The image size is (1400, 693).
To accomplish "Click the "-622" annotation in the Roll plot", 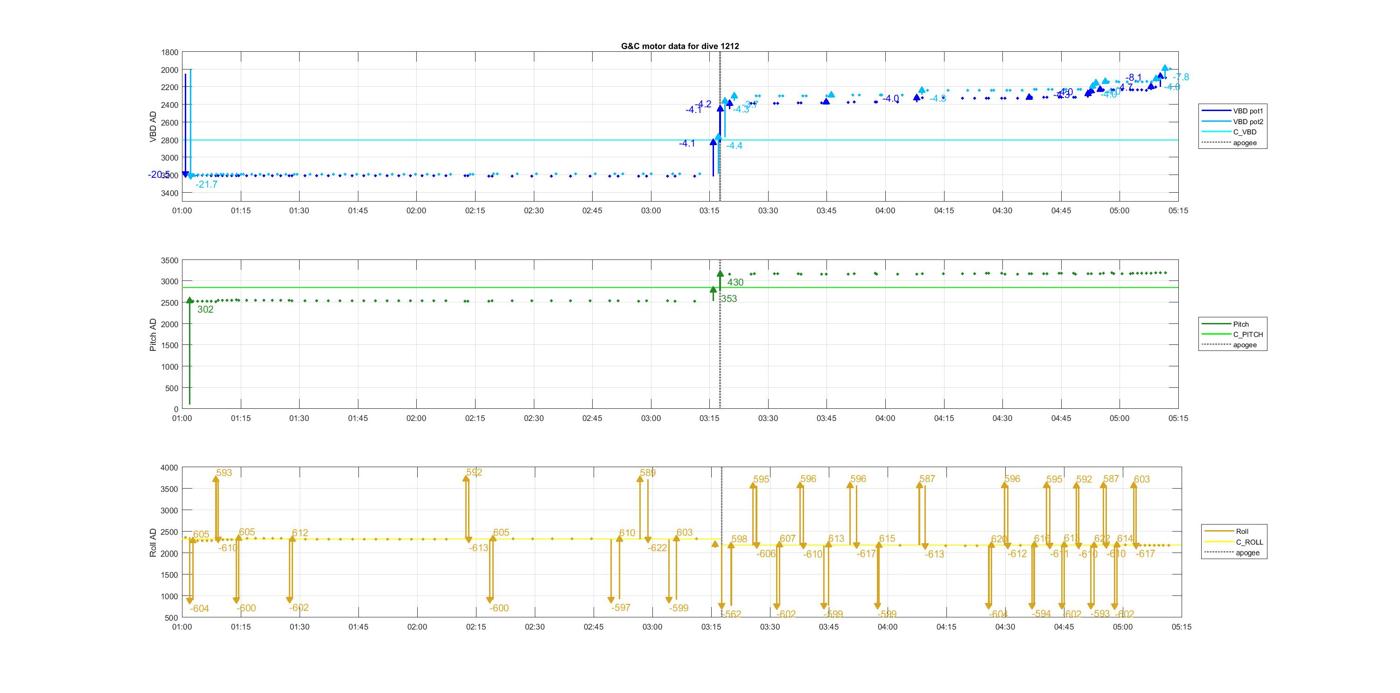I will click(x=658, y=548).
